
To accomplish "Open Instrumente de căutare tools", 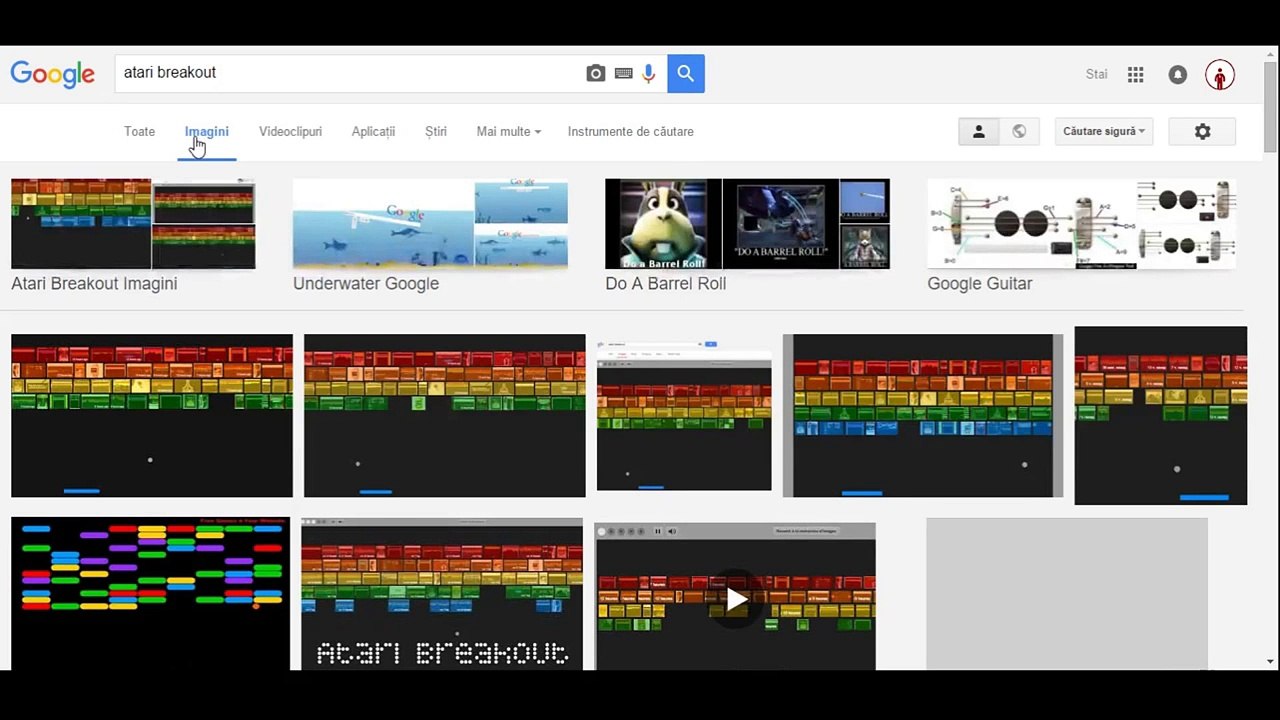I will [x=630, y=132].
